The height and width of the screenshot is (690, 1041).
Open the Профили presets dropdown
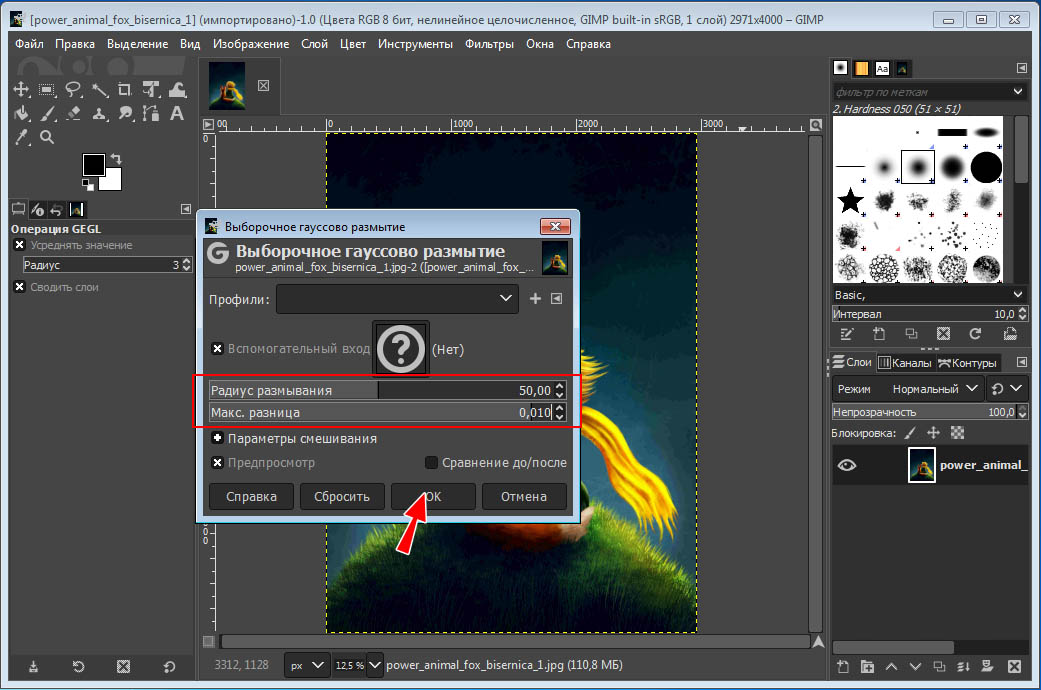397,298
